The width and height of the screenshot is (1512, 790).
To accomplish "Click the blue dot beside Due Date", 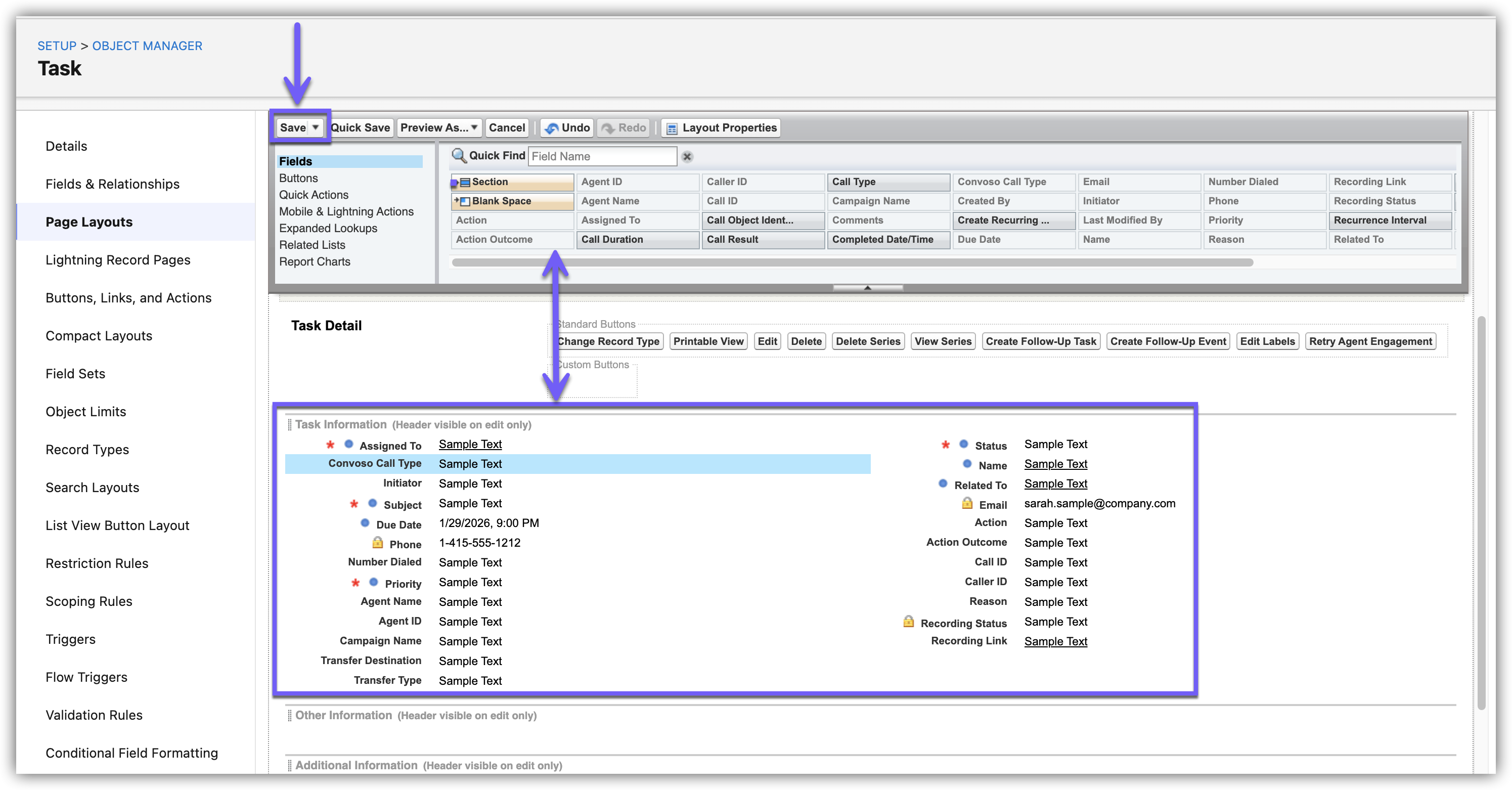I will (x=365, y=523).
